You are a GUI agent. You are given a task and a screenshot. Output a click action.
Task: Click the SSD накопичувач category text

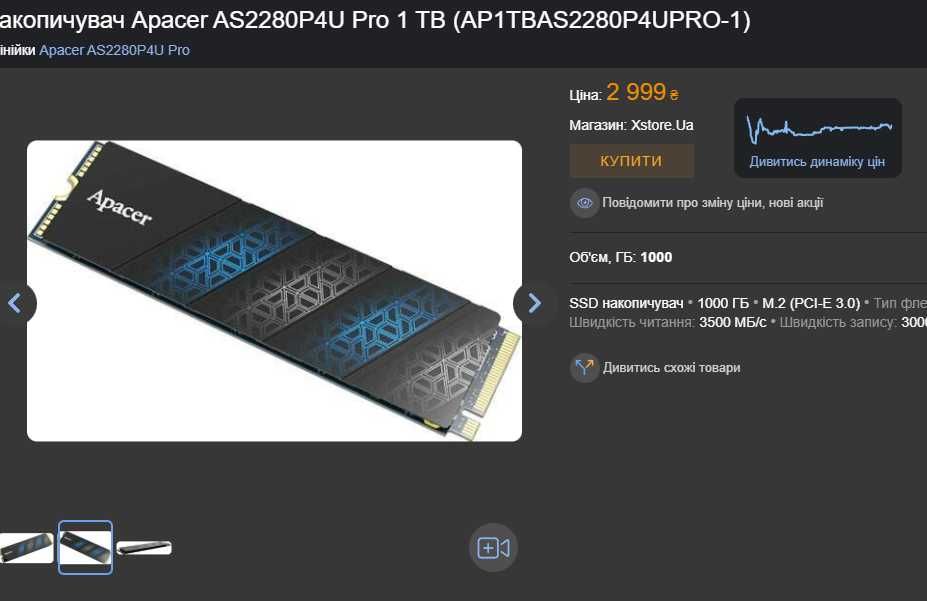tap(626, 303)
